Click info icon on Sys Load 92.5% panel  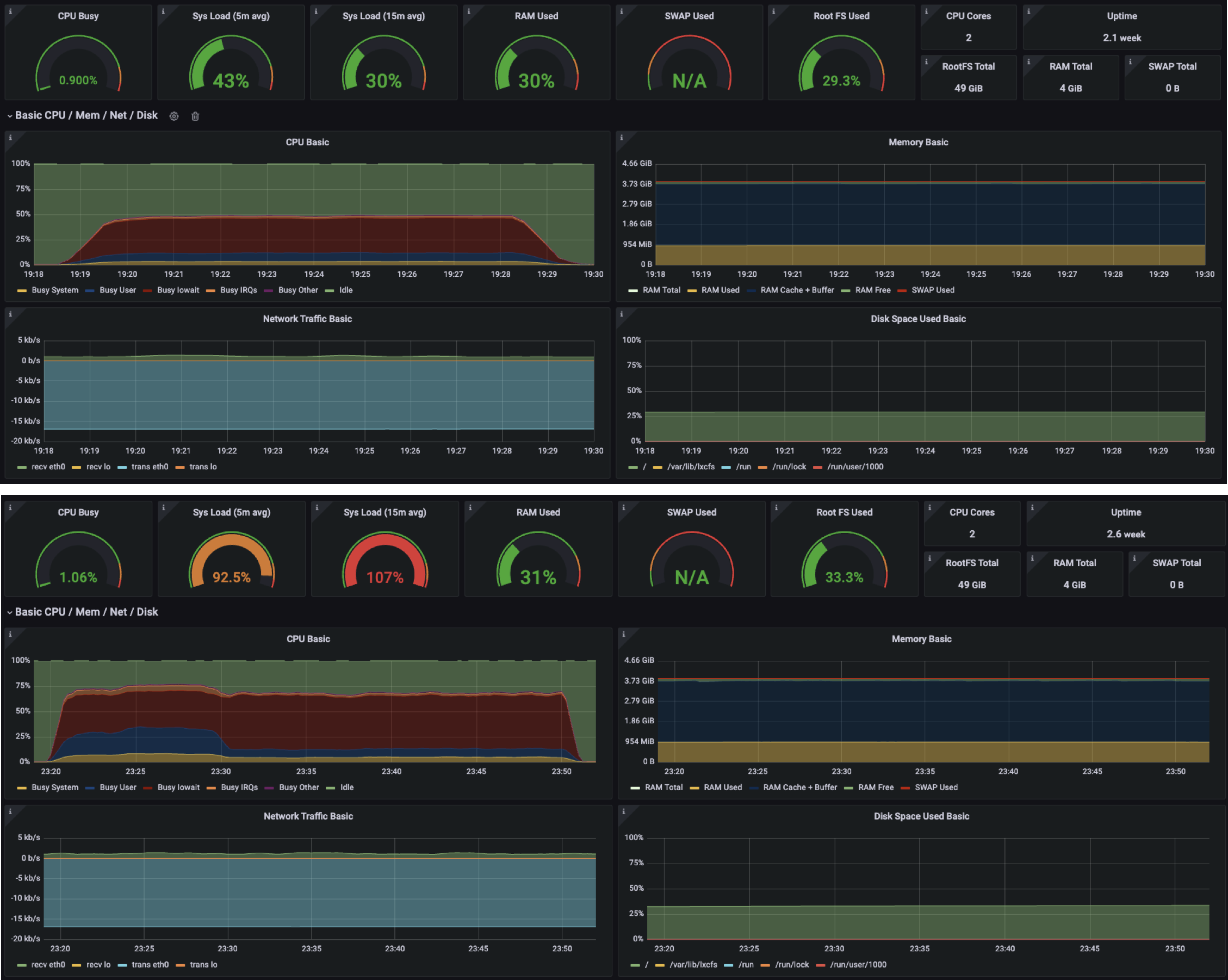(x=164, y=507)
